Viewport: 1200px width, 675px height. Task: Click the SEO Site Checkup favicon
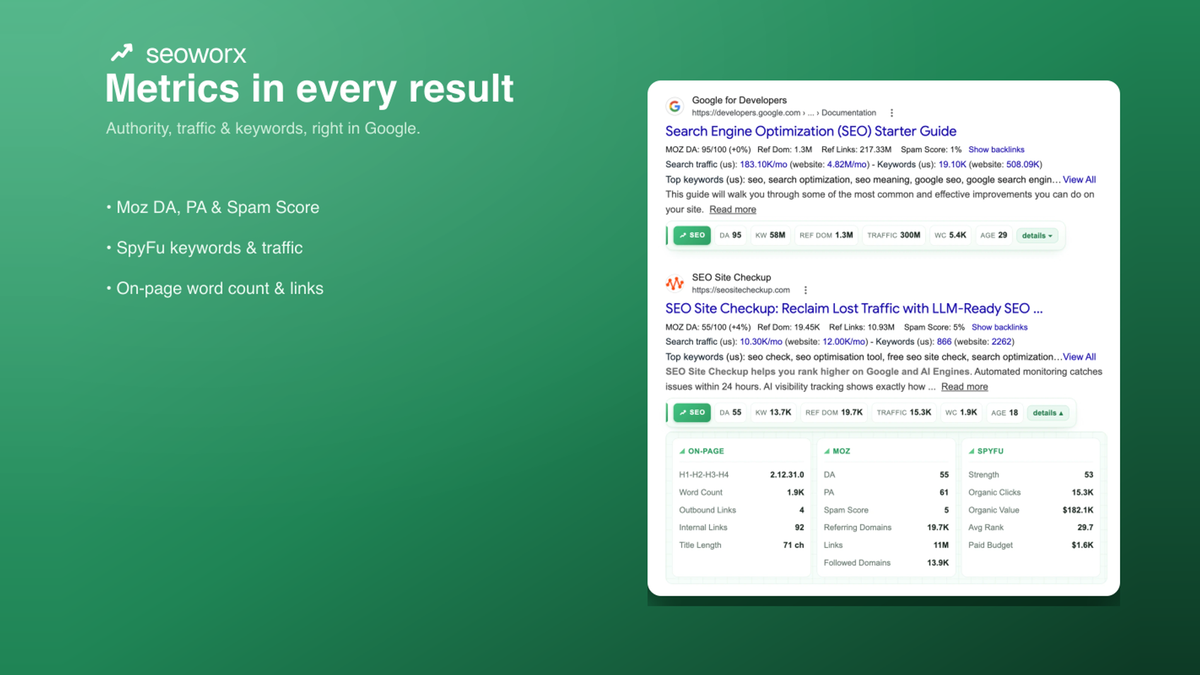click(x=675, y=283)
